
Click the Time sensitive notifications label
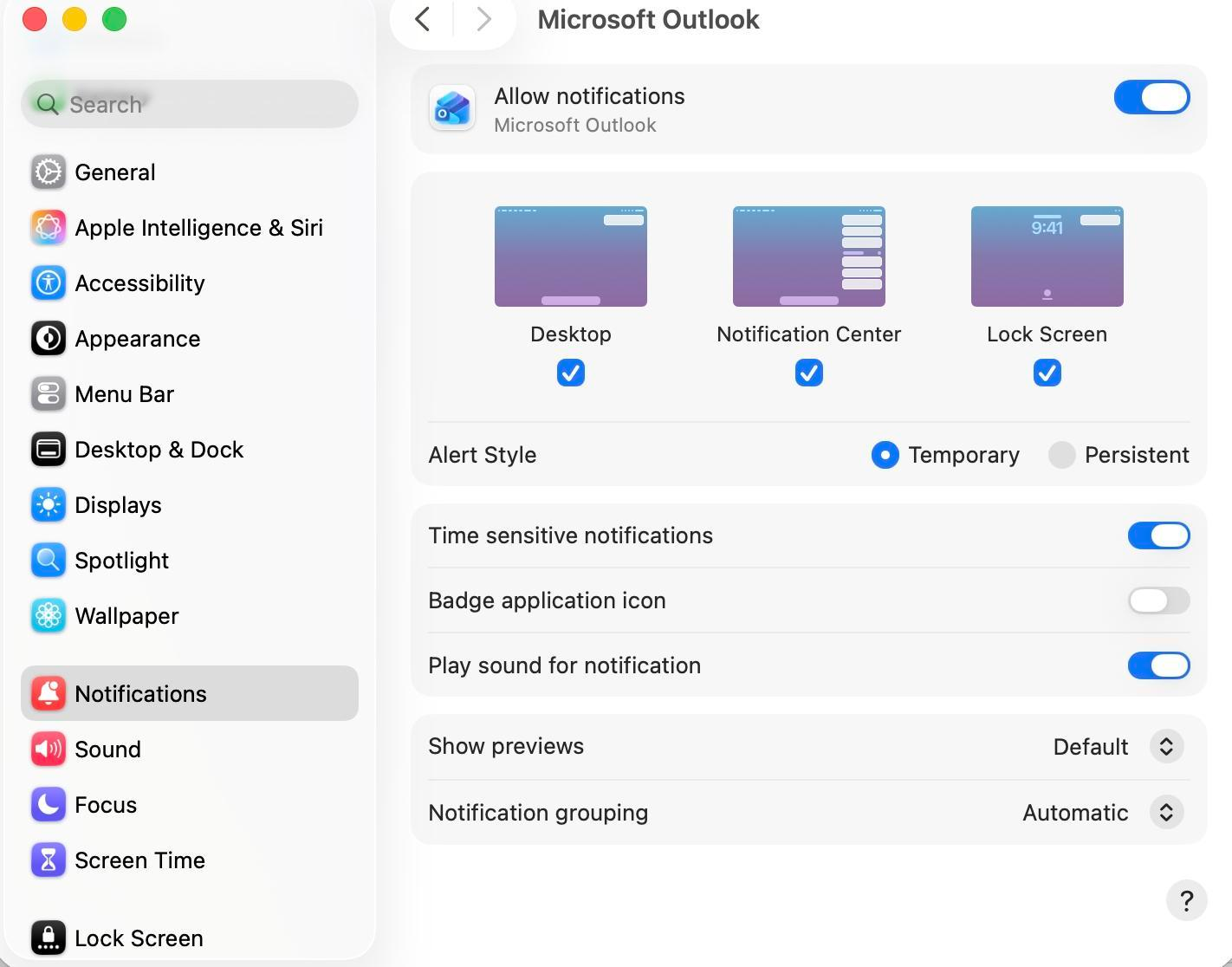point(571,535)
